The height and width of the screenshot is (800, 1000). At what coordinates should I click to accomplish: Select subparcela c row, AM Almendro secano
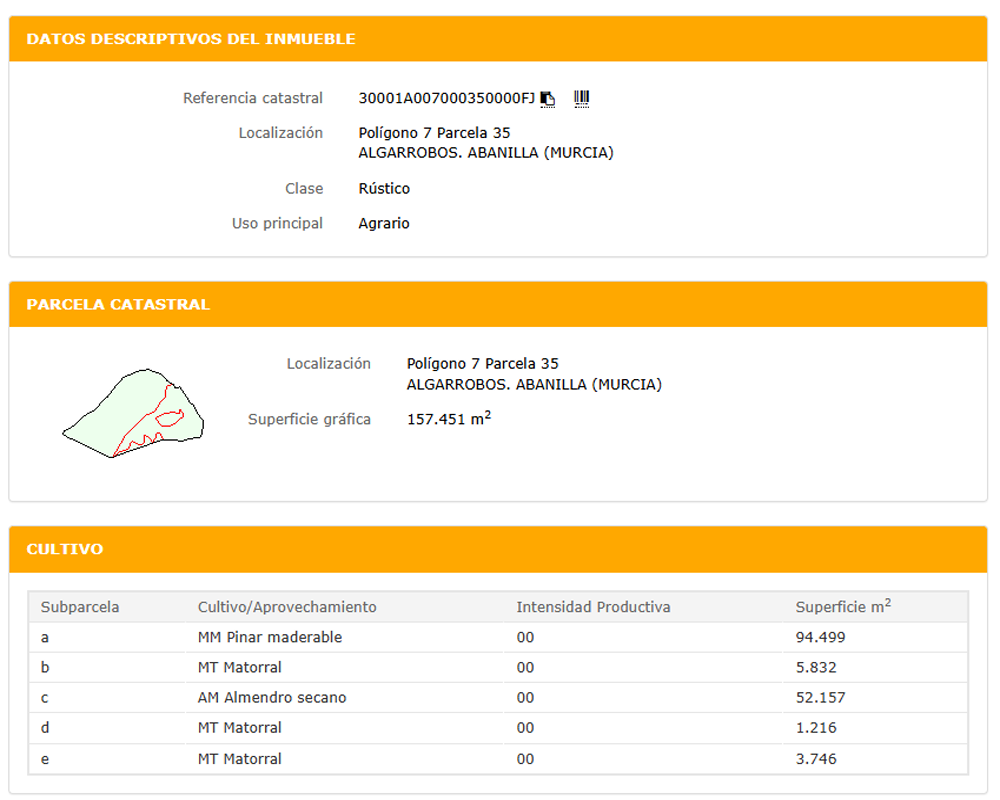coord(498,697)
